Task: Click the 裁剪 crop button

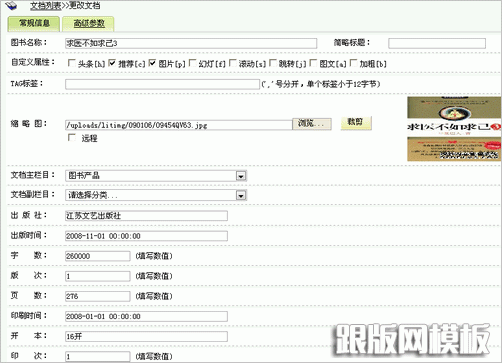Action: click(x=356, y=122)
